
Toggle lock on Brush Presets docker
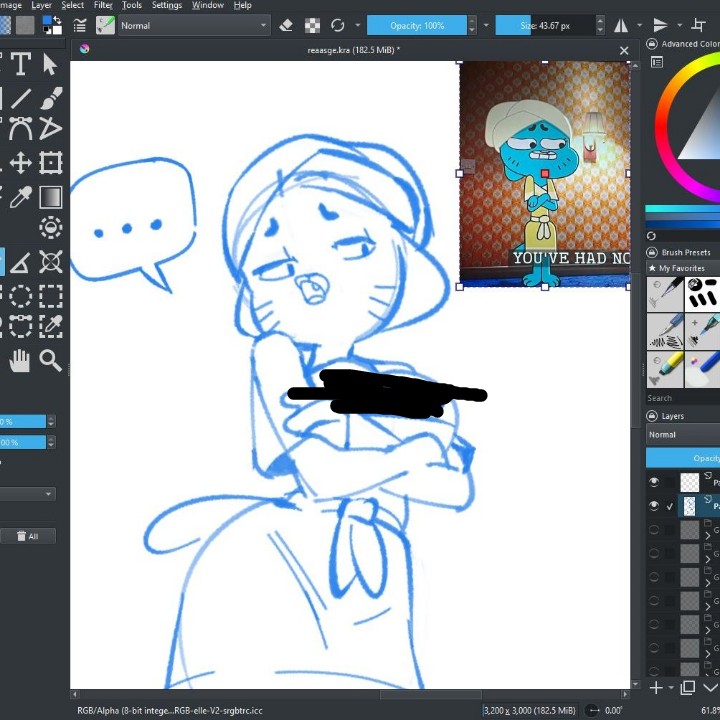pyautogui.click(x=652, y=252)
